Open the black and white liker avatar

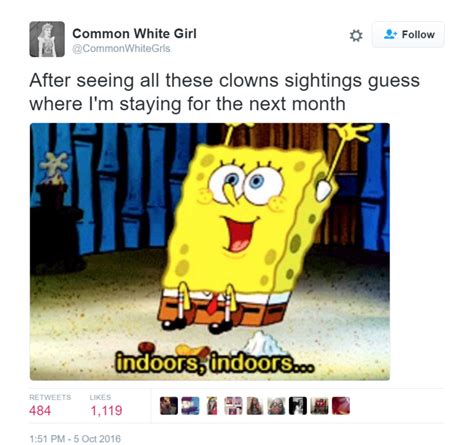click(298, 406)
